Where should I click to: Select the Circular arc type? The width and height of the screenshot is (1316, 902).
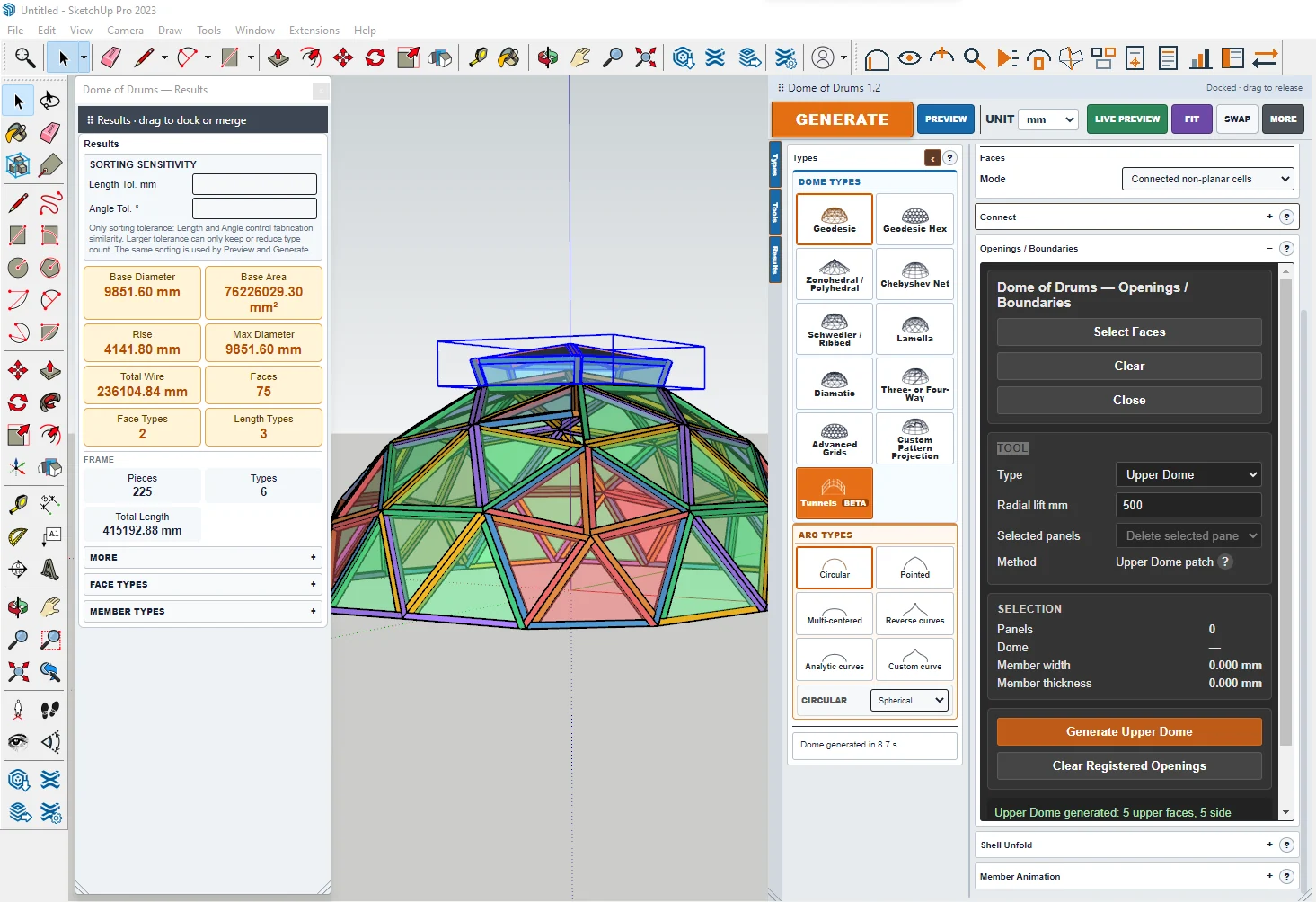point(835,567)
